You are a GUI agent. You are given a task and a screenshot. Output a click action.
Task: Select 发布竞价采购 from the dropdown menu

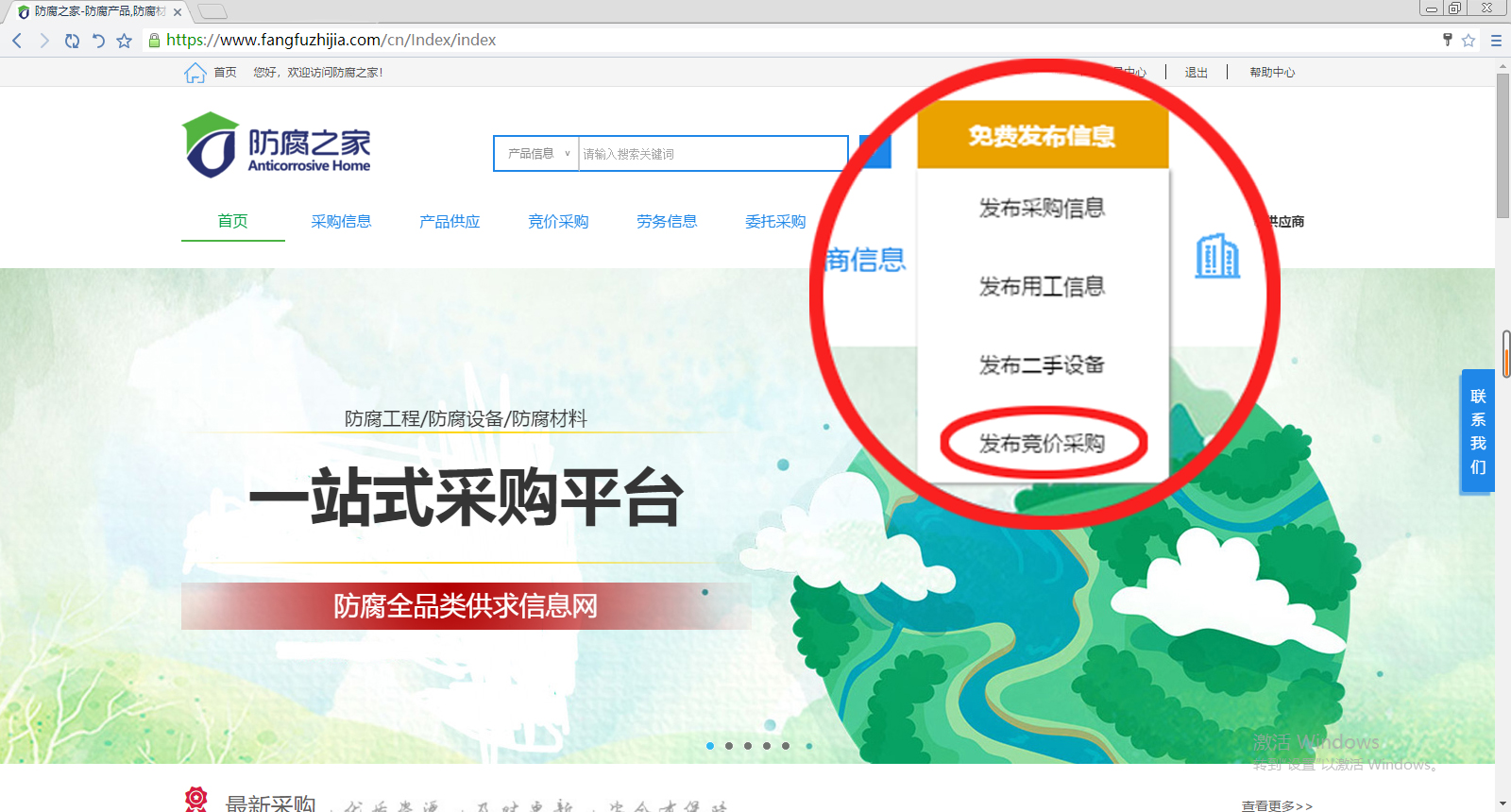click(1042, 443)
